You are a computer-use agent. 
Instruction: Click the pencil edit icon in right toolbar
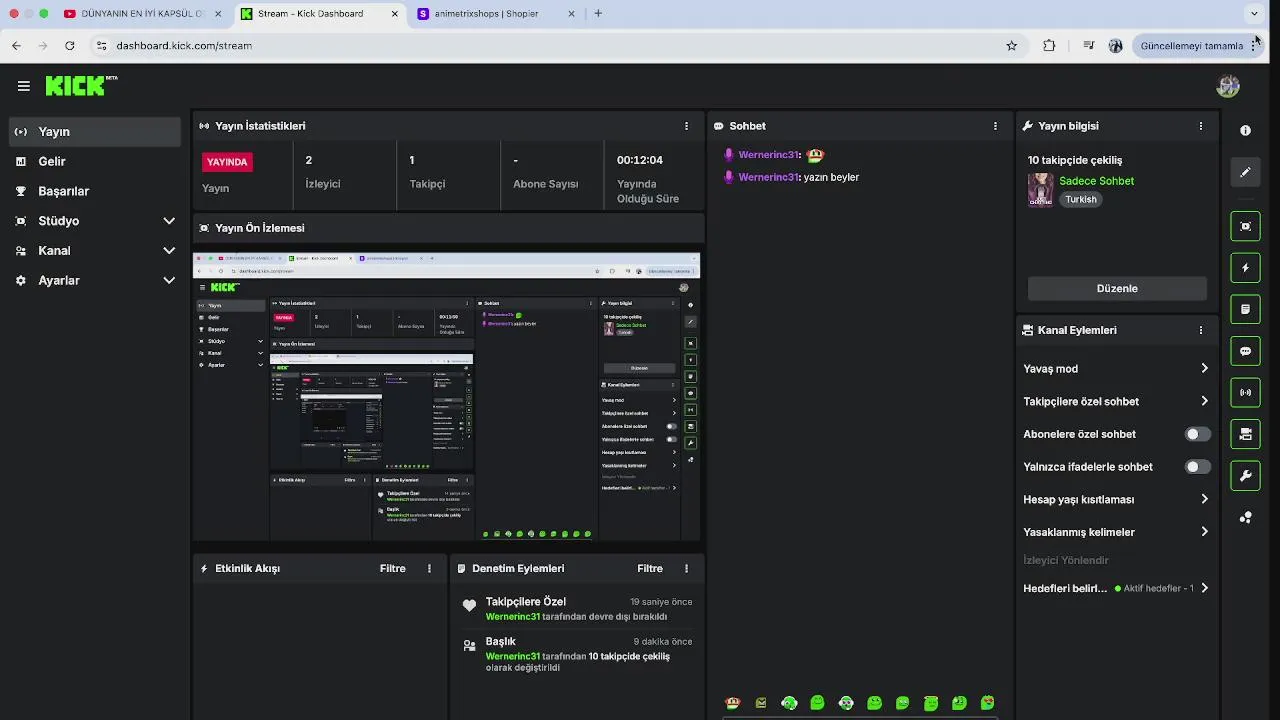(x=1245, y=172)
